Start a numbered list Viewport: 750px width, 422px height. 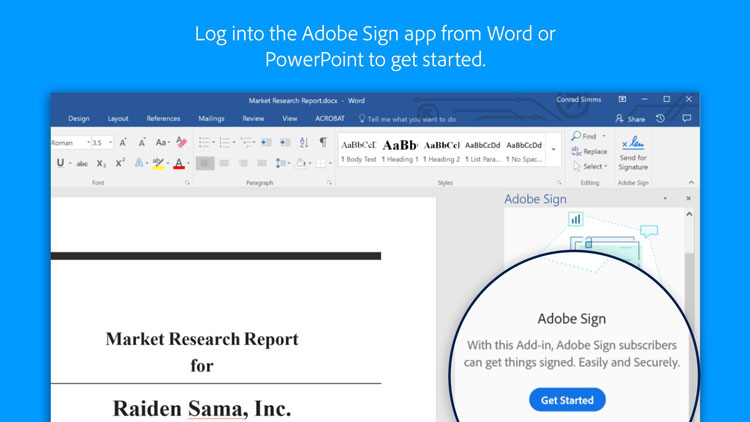[x=224, y=142]
